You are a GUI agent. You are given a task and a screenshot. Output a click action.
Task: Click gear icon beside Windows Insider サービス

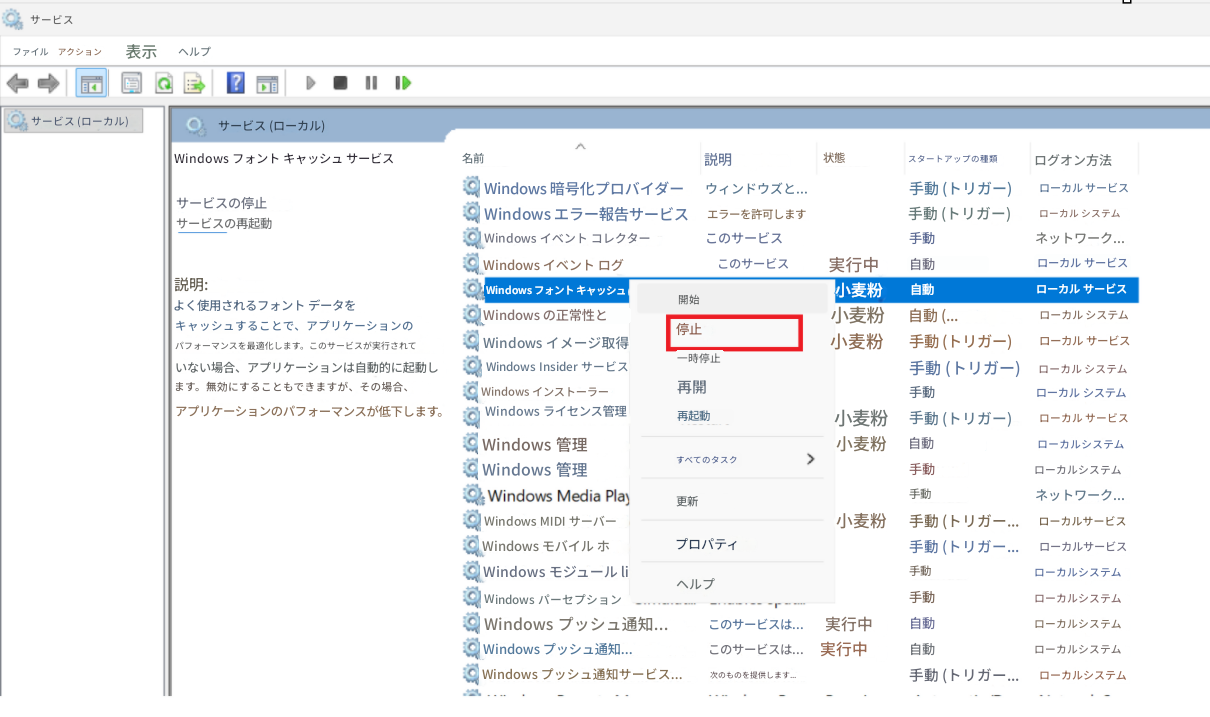(x=472, y=366)
